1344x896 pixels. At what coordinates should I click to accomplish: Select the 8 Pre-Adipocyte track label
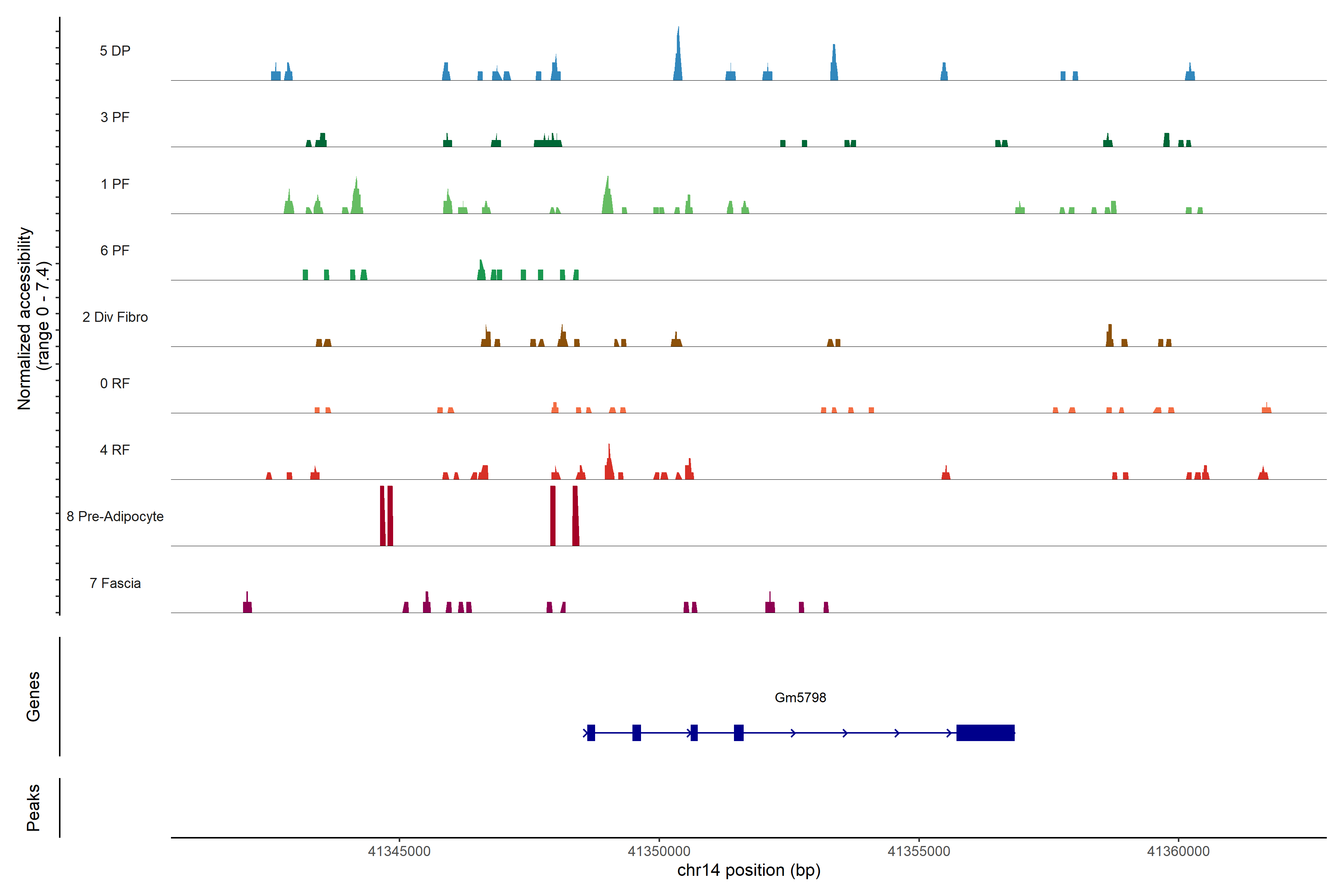115,516
